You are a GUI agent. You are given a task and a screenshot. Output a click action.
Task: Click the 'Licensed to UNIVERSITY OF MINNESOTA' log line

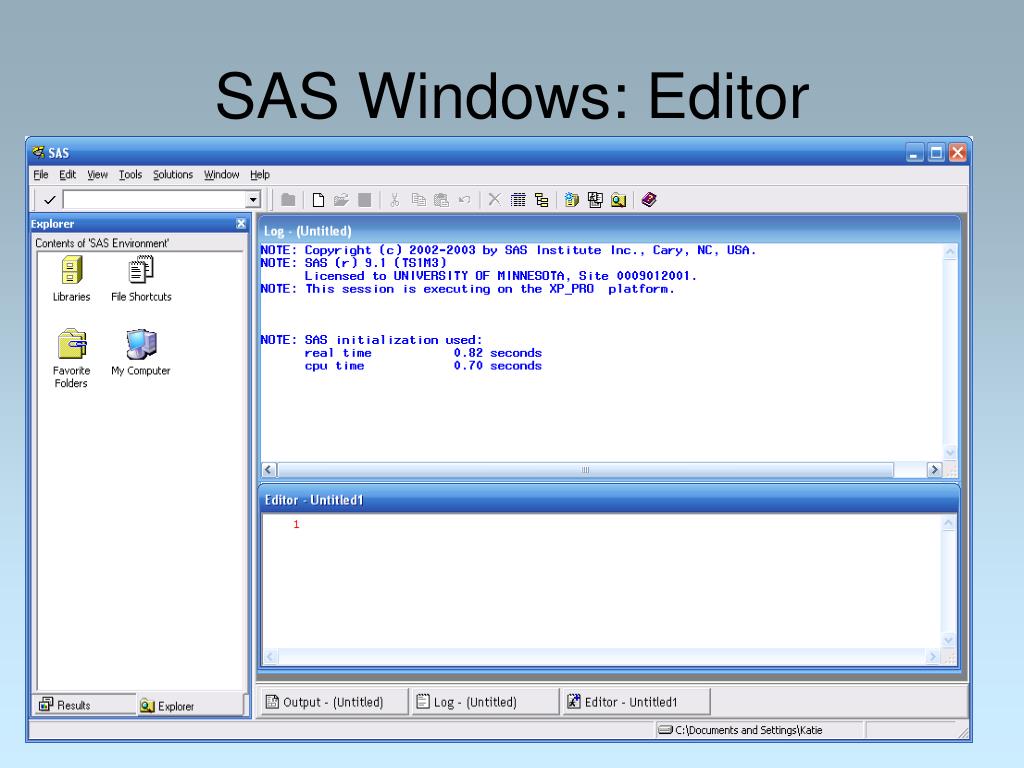tap(500, 276)
